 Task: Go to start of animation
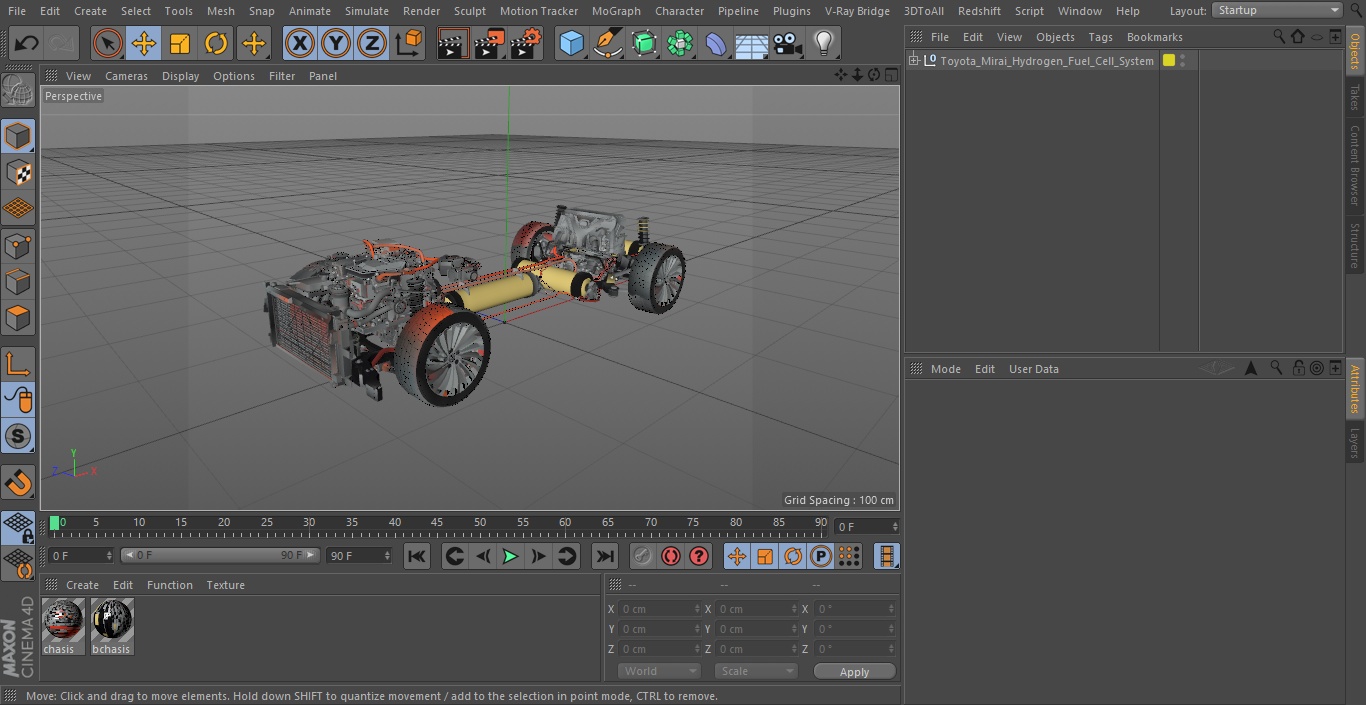pyautogui.click(x=417, y=556)
